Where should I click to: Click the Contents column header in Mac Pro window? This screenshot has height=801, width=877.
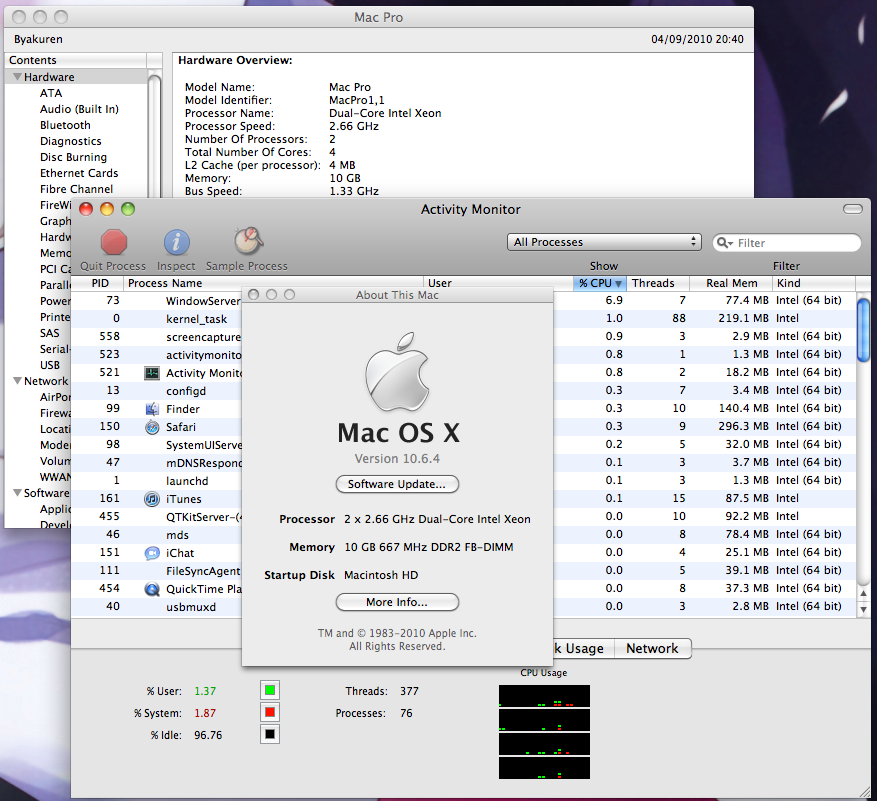coord(76,60)
